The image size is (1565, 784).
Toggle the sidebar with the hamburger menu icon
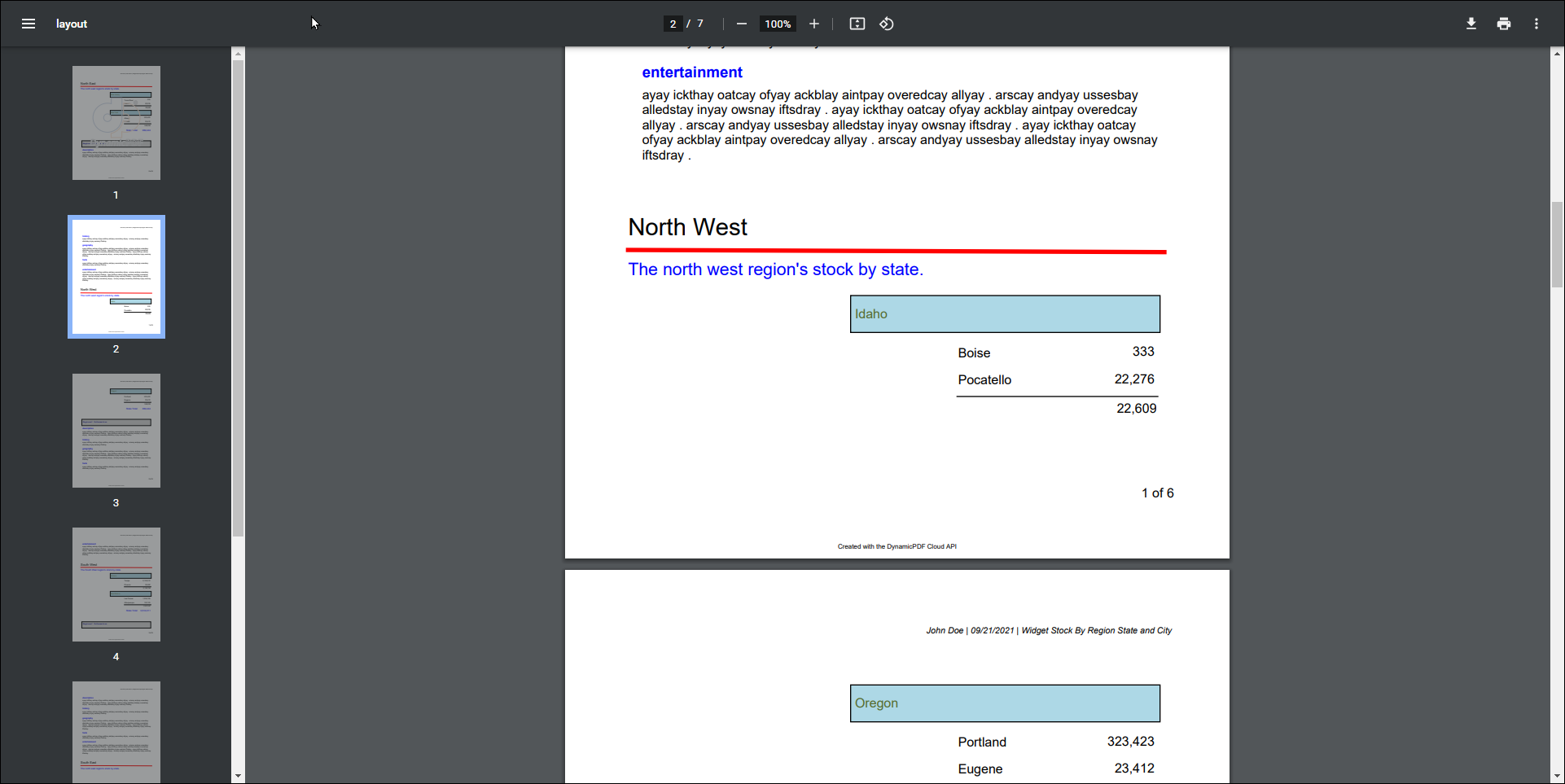(x=28, y=24)
